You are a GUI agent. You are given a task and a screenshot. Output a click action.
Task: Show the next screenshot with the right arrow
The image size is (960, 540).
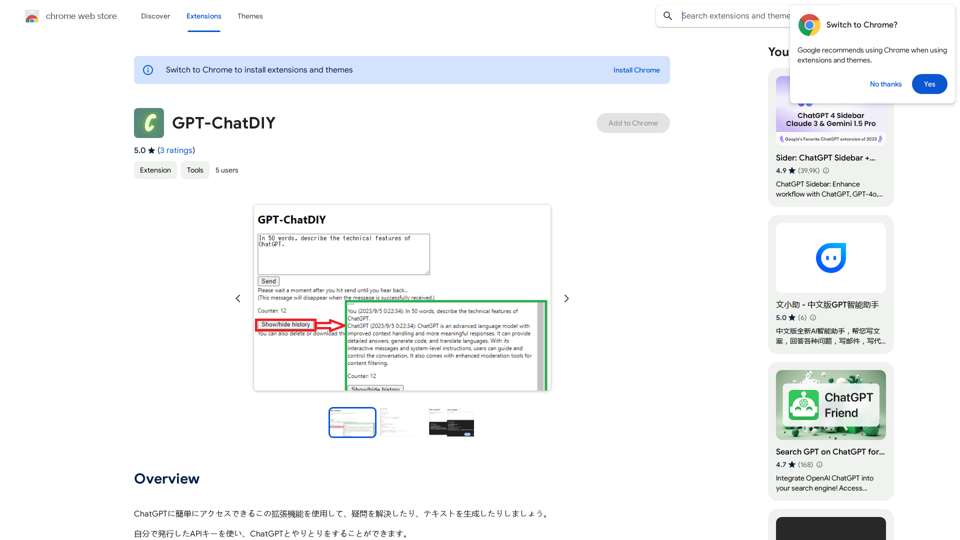(566, 298)
